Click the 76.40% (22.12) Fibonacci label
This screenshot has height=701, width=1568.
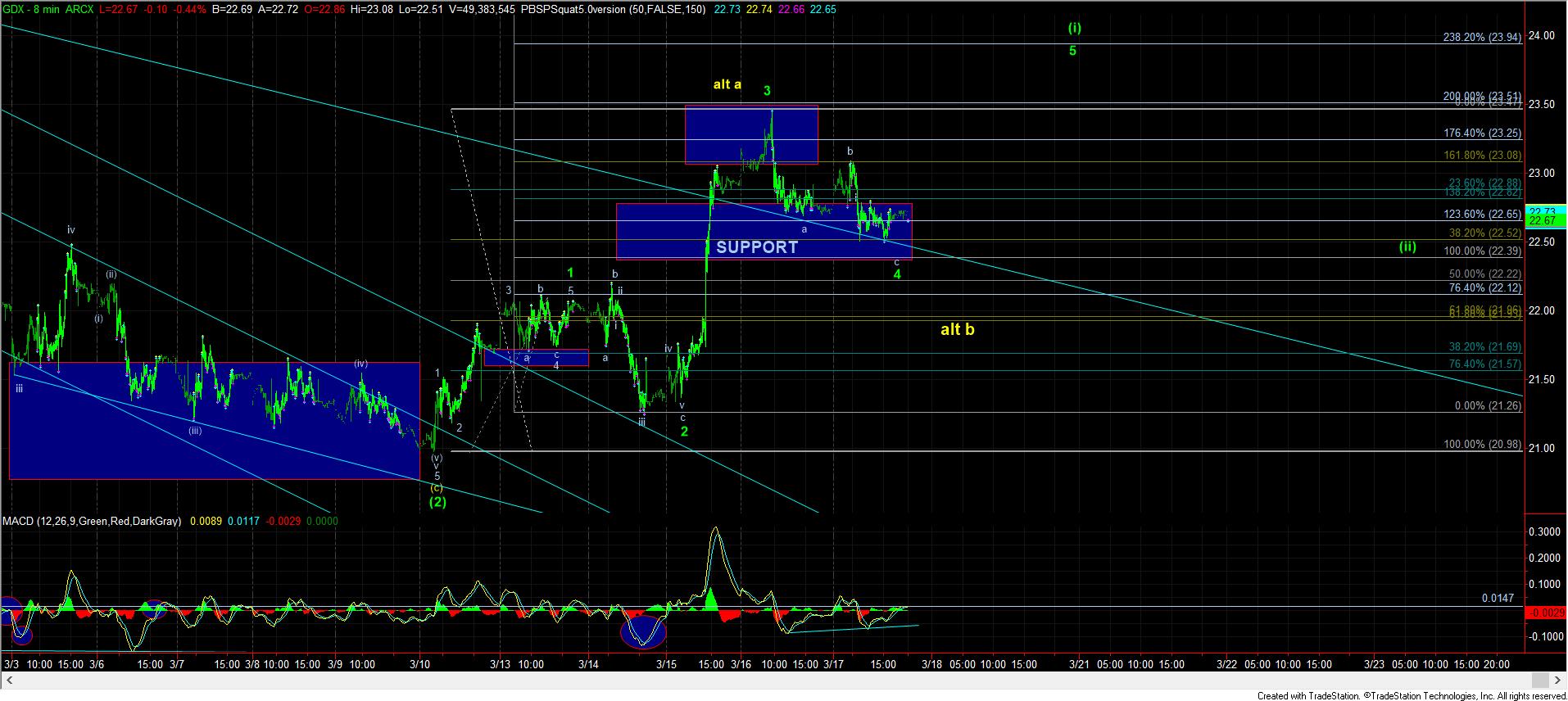(1485, 287)
